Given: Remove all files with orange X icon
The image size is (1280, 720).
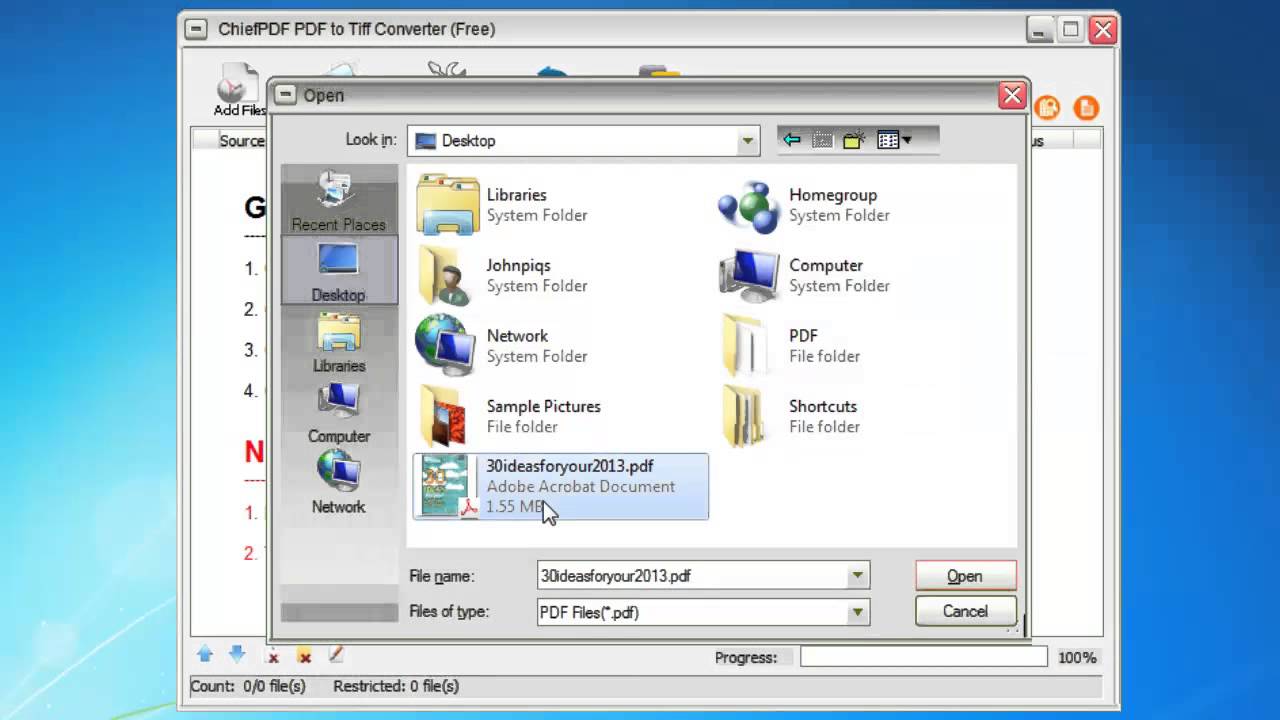Looking at the screenshot, I should (304, 656).
